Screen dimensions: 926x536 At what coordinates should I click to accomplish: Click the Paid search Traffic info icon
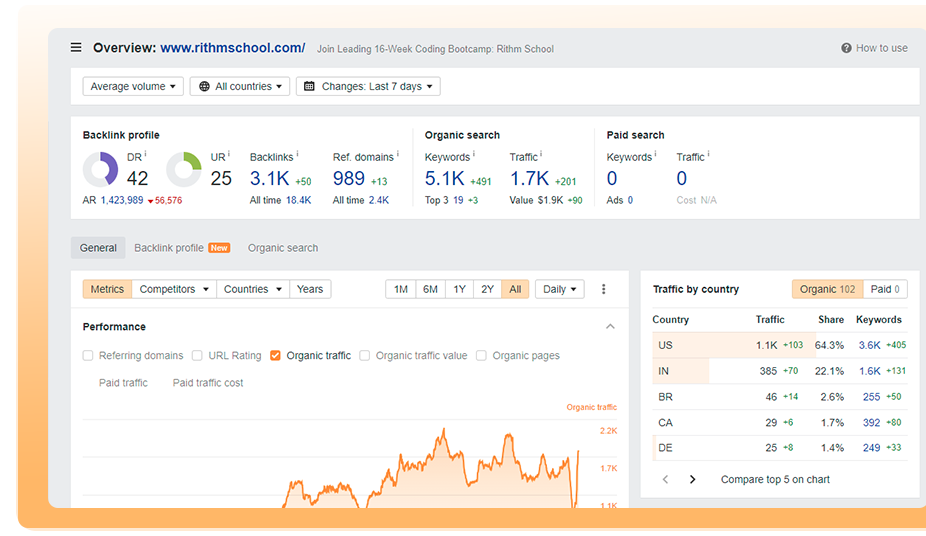pos(708,154)
